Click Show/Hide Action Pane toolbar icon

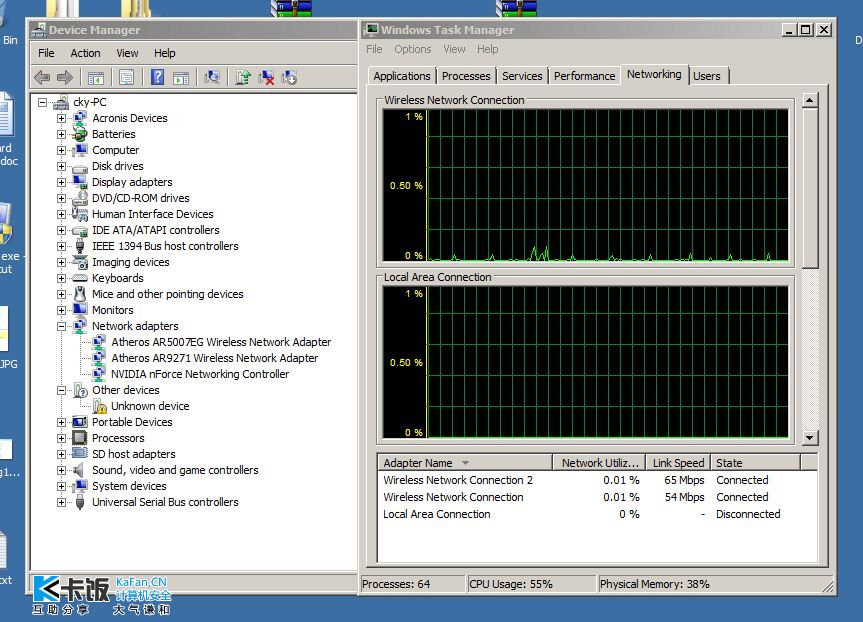click(x=181, y=78)
